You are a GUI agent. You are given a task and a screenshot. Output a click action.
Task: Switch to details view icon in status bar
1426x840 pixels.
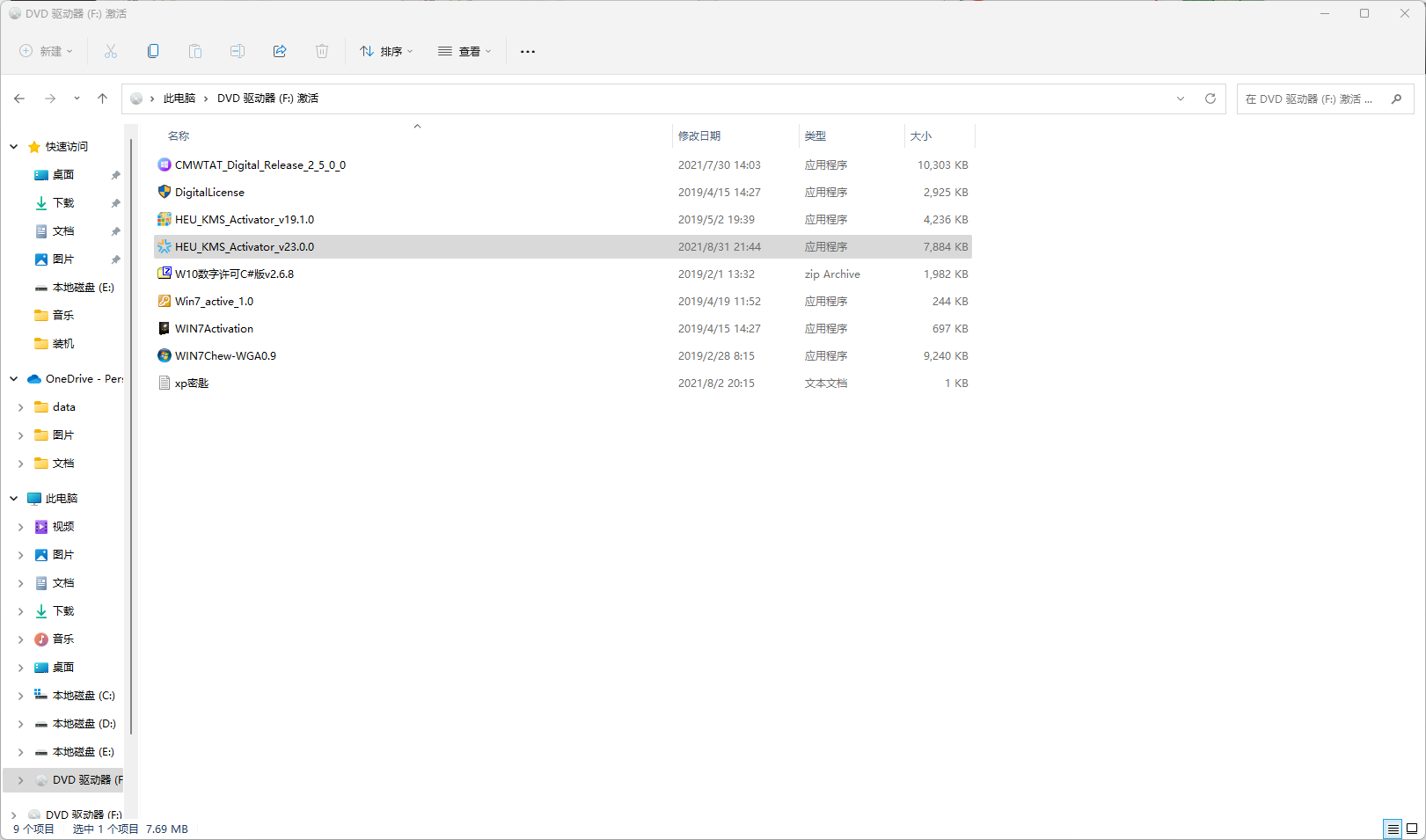click(1393, 829)
